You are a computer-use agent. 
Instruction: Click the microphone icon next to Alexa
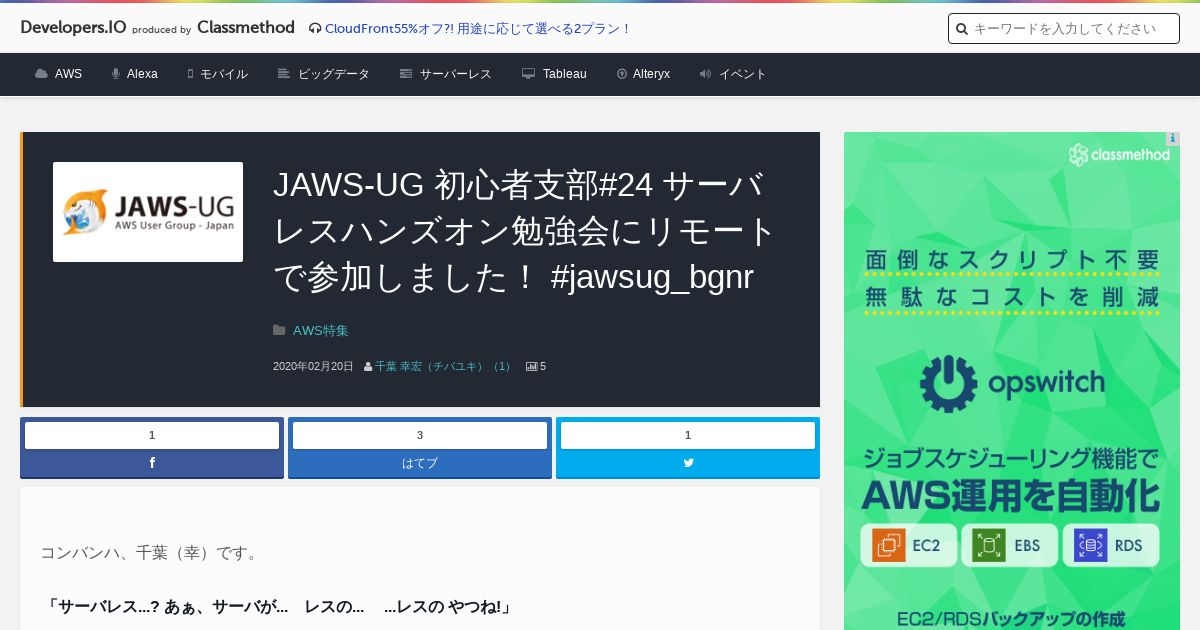tap(116, 74)
